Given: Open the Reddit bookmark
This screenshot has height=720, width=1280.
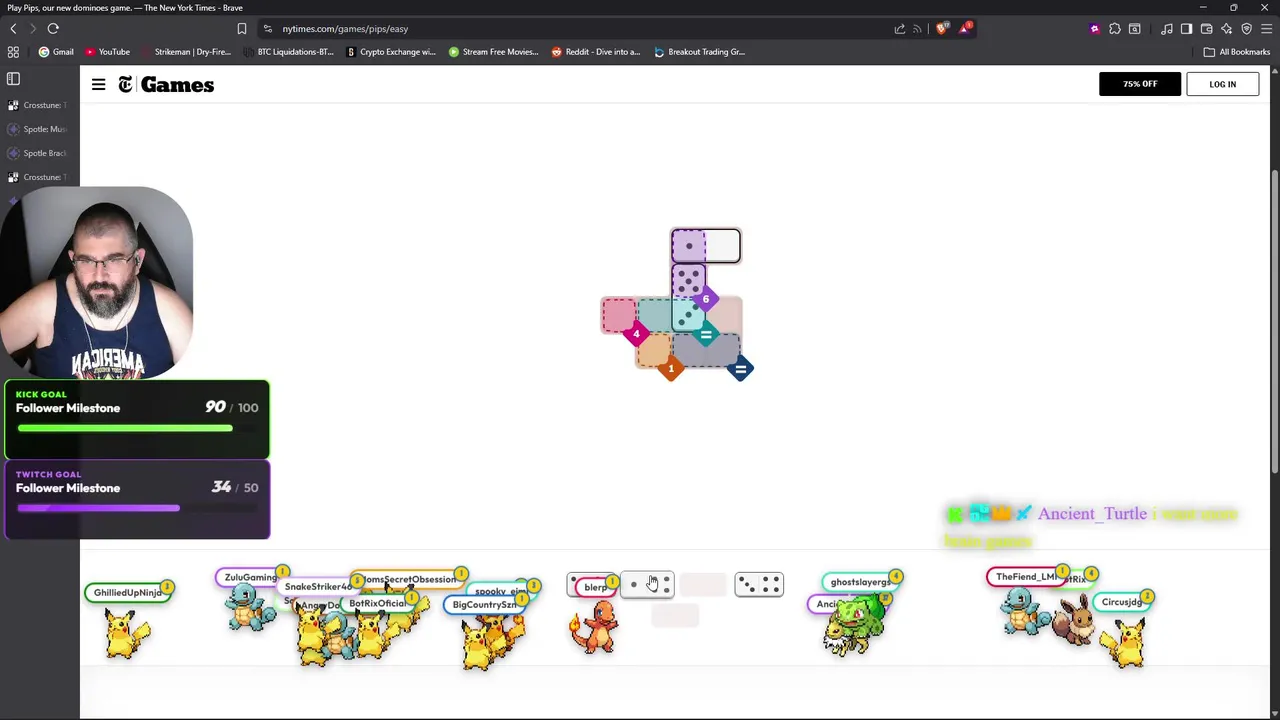Looking at the screenshot, I should [596, 52].
